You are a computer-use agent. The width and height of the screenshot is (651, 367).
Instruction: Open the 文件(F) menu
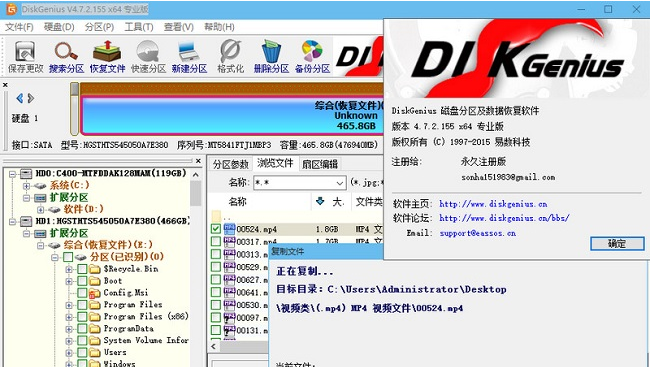[19, 27]
